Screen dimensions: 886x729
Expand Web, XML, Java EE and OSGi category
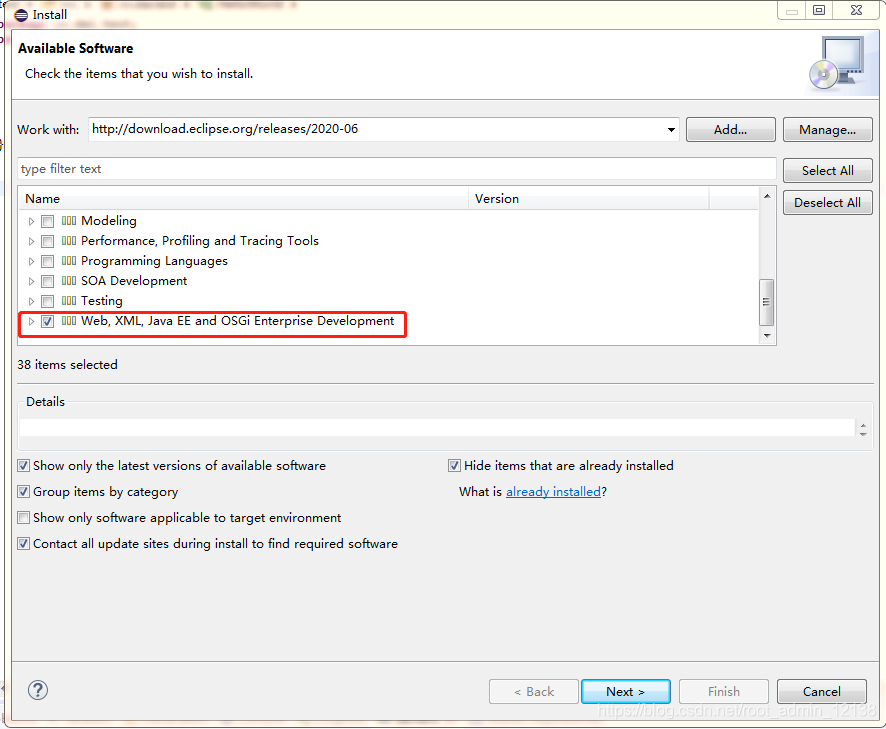(x=32, y=322)
